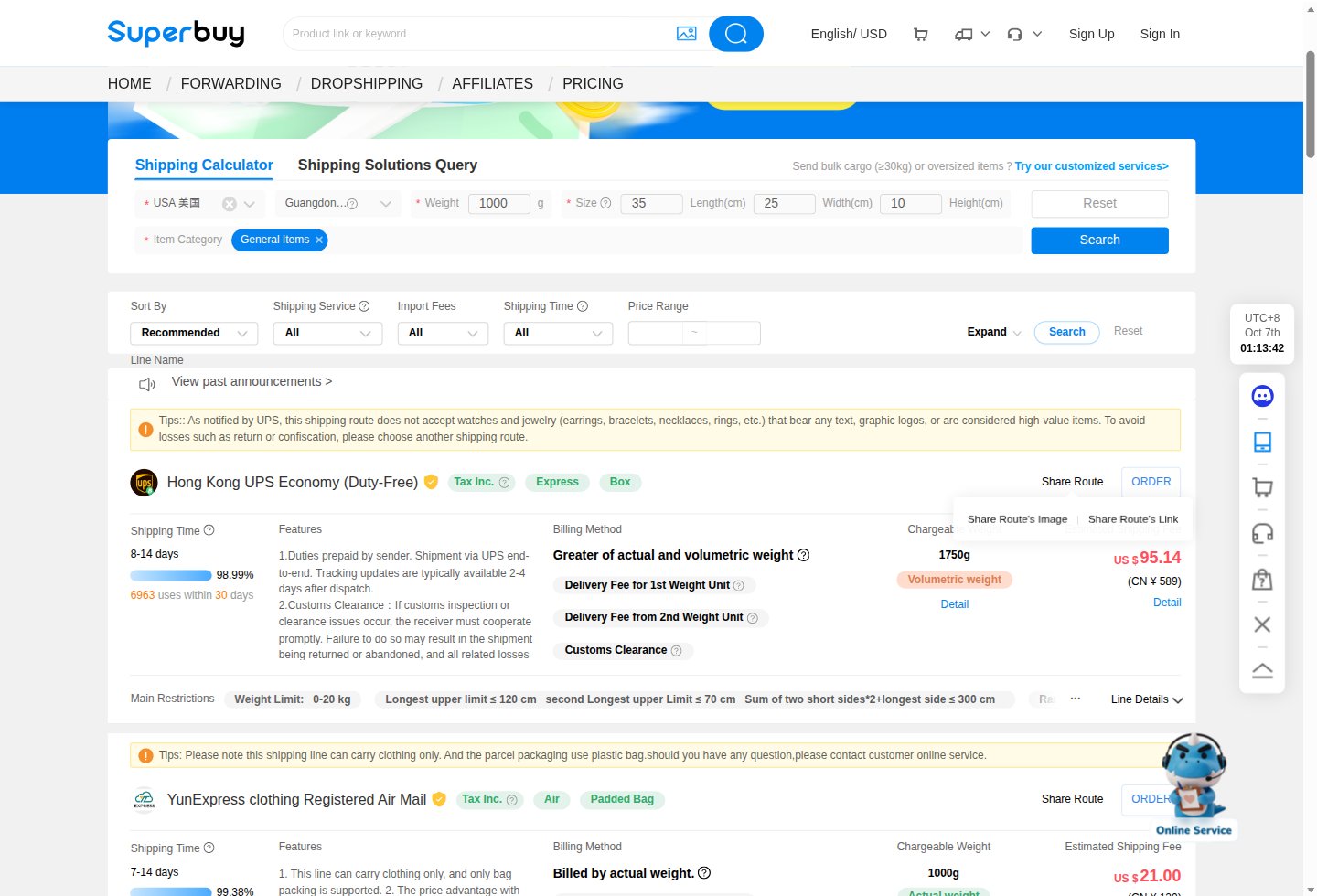Open the Shipping Service All dropdown

[x=327, y=333]
